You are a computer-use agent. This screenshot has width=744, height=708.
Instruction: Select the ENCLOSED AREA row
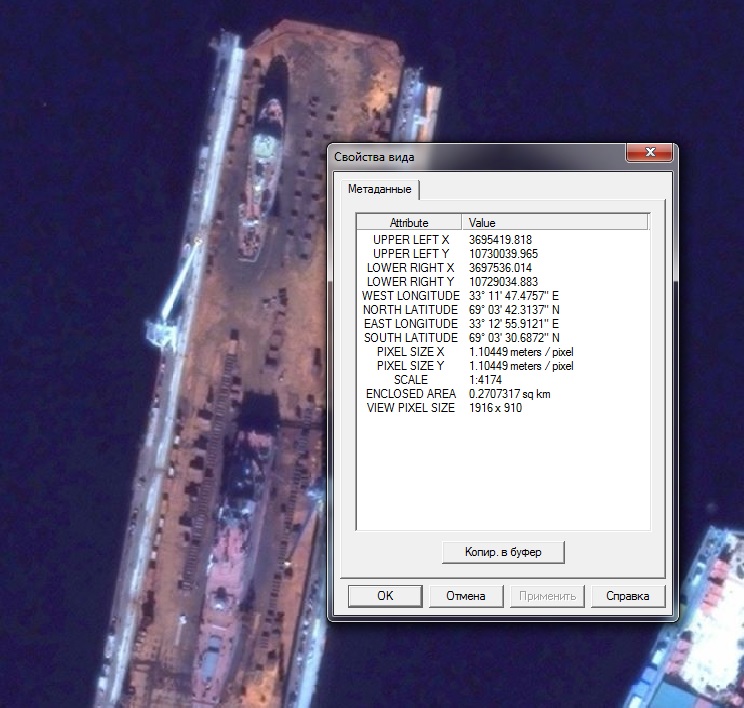tap(411, 394)
